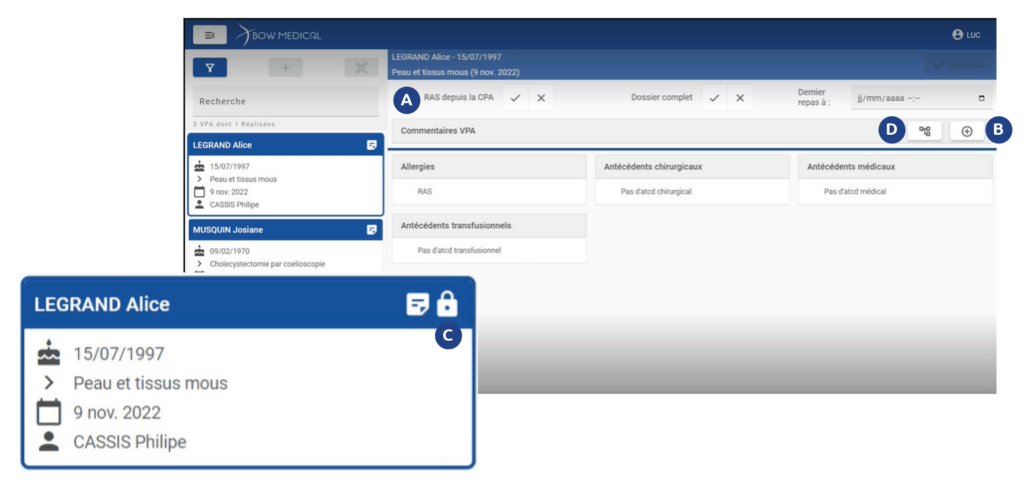Click the blue filter funnel button
This screenshot has height=485, width=1024.
click(x=210, y=67)
